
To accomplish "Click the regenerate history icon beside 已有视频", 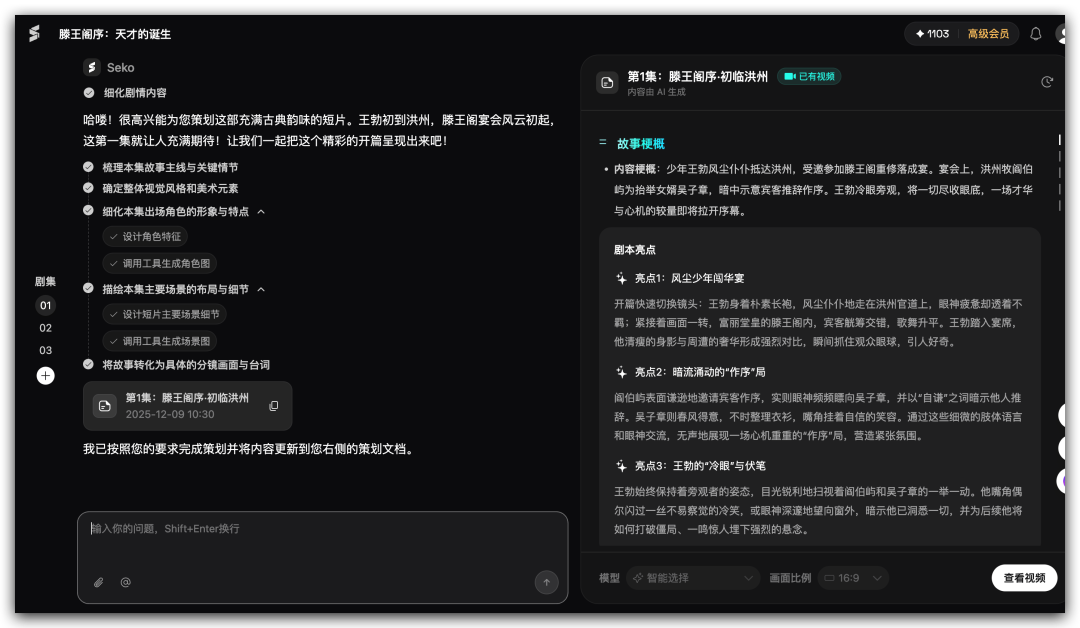I will (1047, 81).
